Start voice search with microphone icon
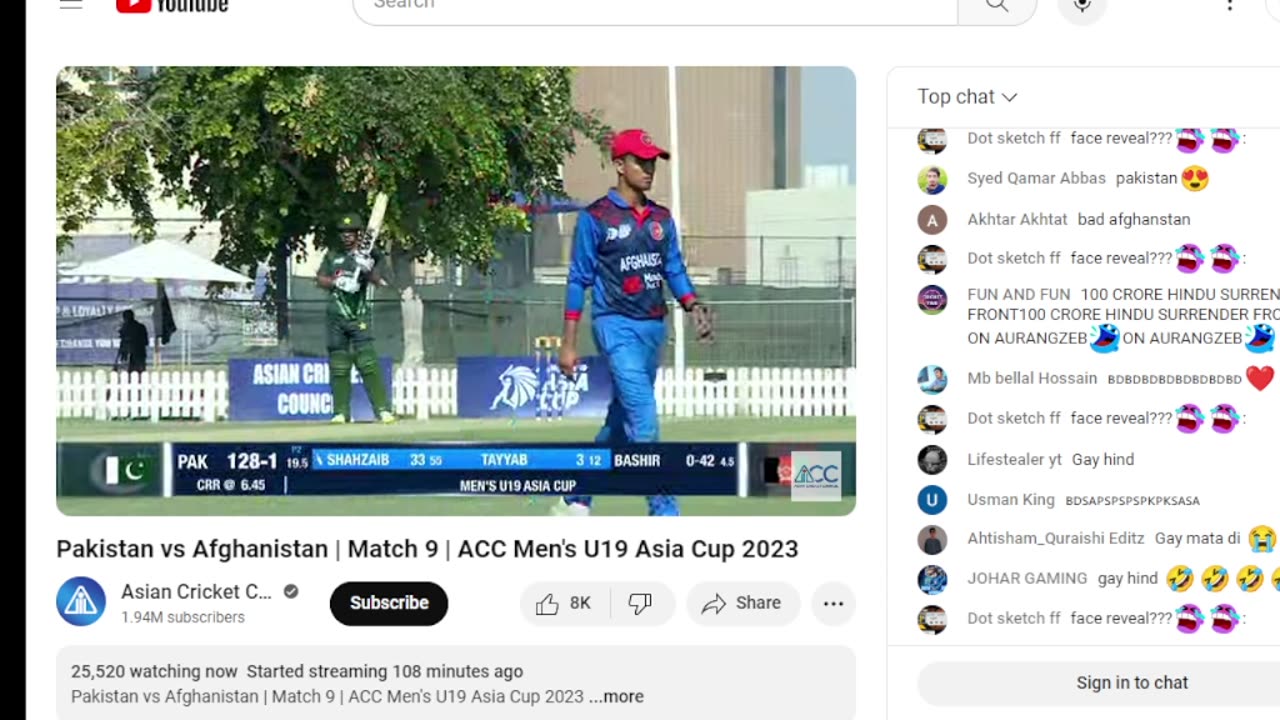Viewport: 1280px width, 720px height. coord(1082,6)
